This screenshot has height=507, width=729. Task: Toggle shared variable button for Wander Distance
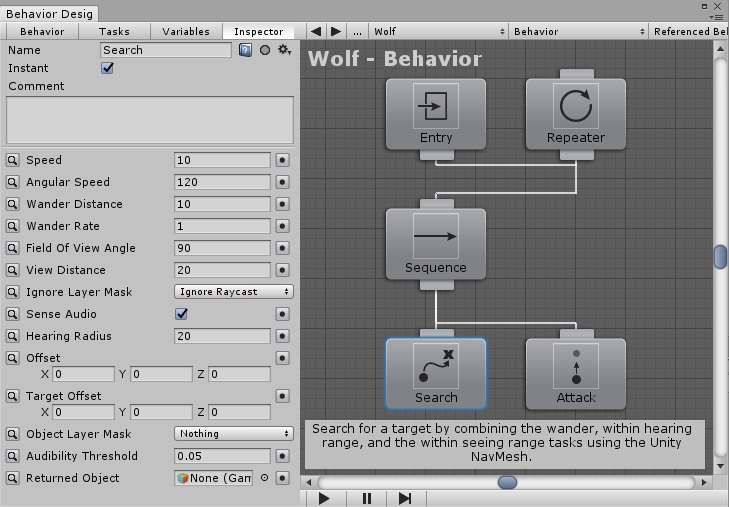(282, 204)
